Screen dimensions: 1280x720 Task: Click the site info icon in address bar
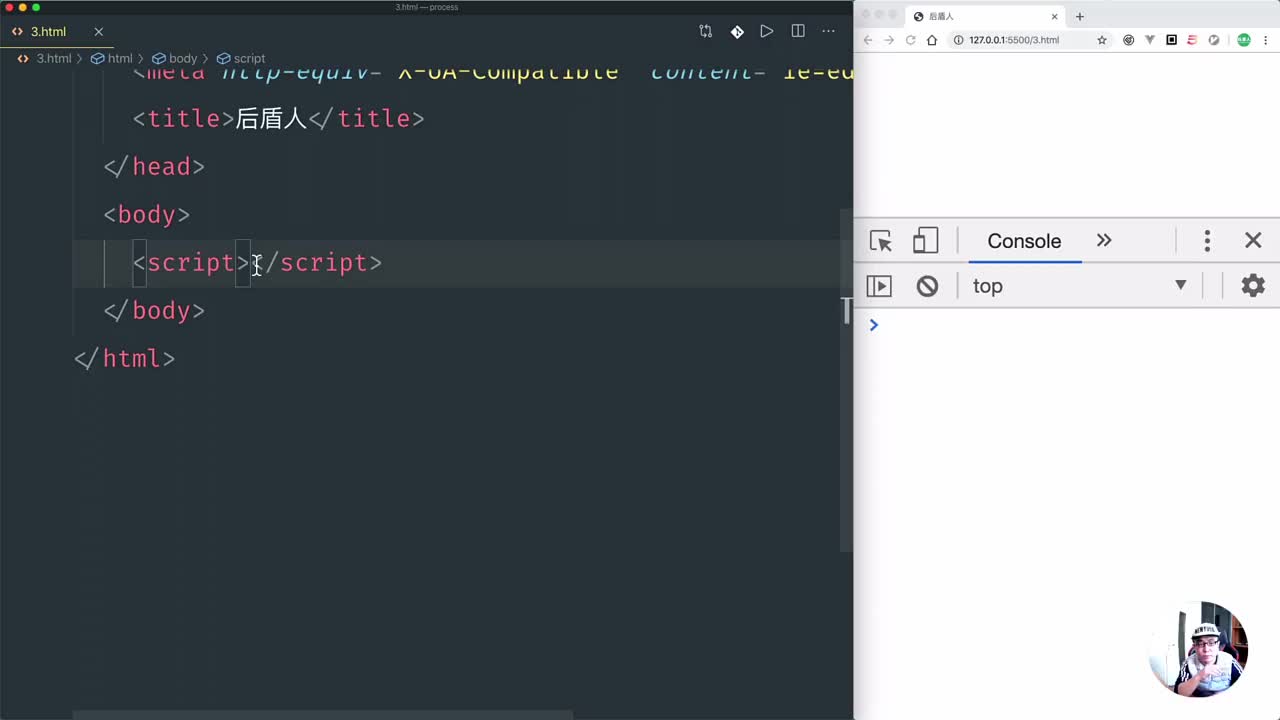[x=958, y=40]
